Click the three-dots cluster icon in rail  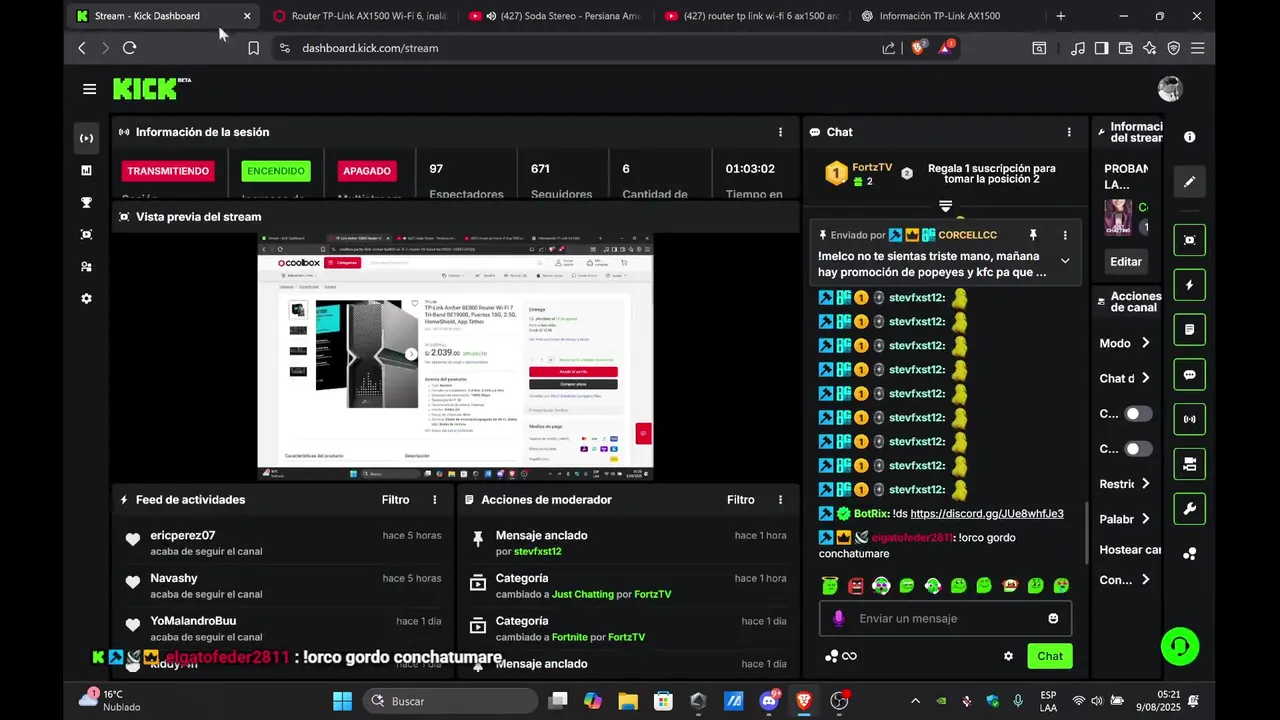pyautogui.click(x=1190, y=553)
